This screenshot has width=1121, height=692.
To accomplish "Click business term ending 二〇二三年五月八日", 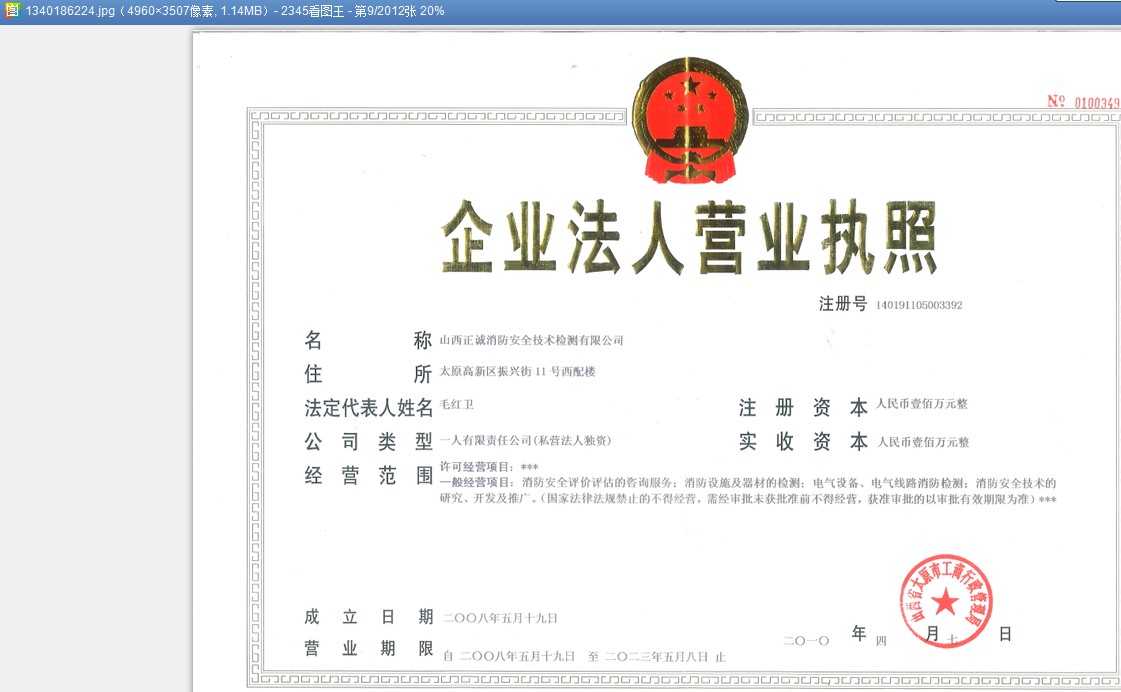I will tap(657, 656).
